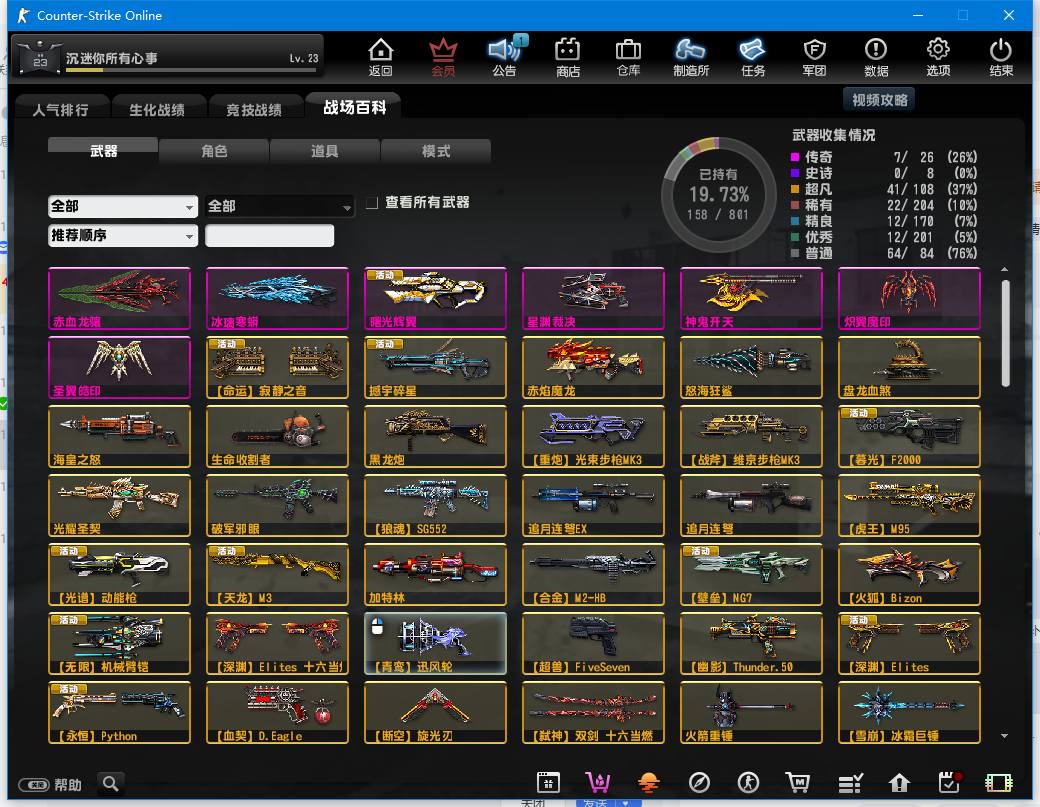Go back using the 返回 home icon
1040x807 pixels.
point(381,57)
